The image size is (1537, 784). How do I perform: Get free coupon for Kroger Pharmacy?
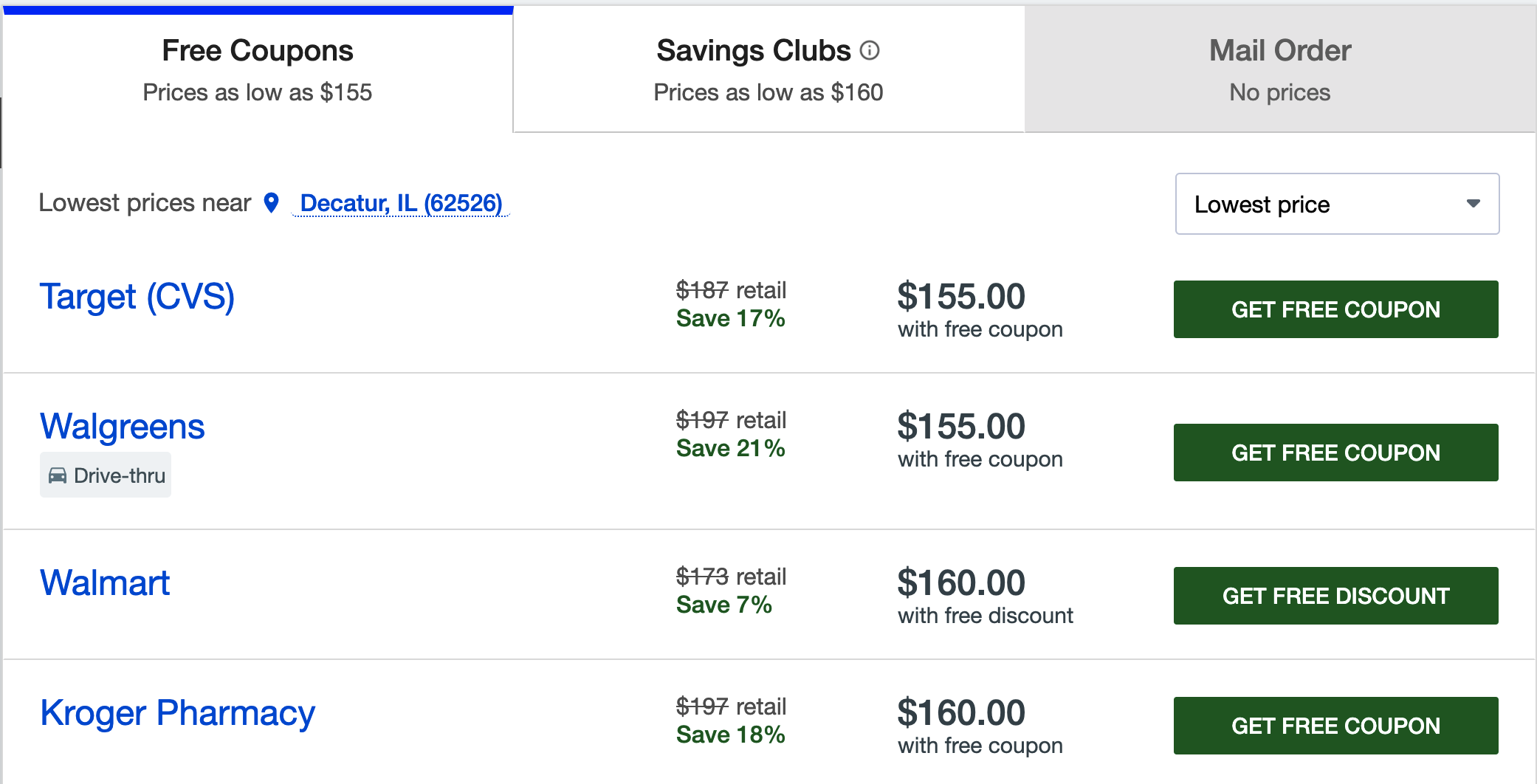tap(1335, 726)
